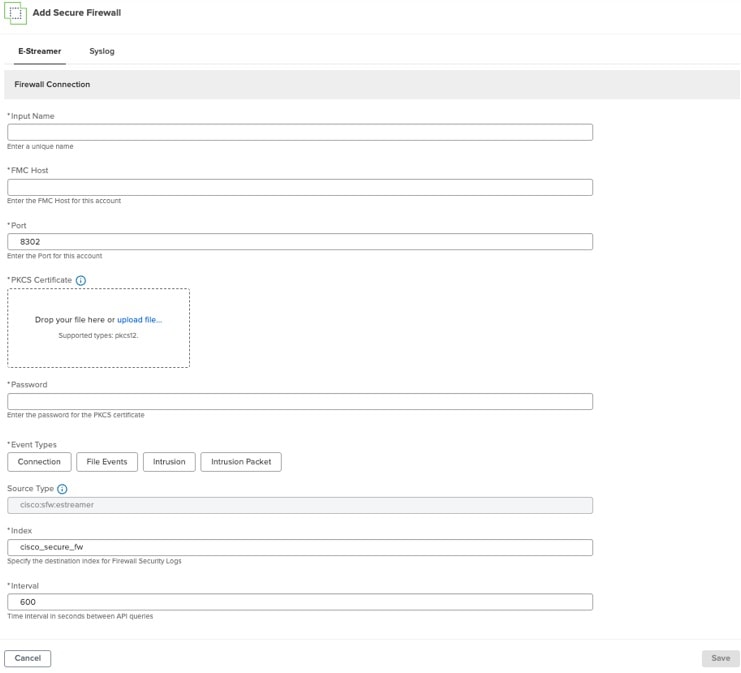This screenshot has width=741, height=673.
Task: Click the Index field with cisco_secure_fw
Action: 300,547
